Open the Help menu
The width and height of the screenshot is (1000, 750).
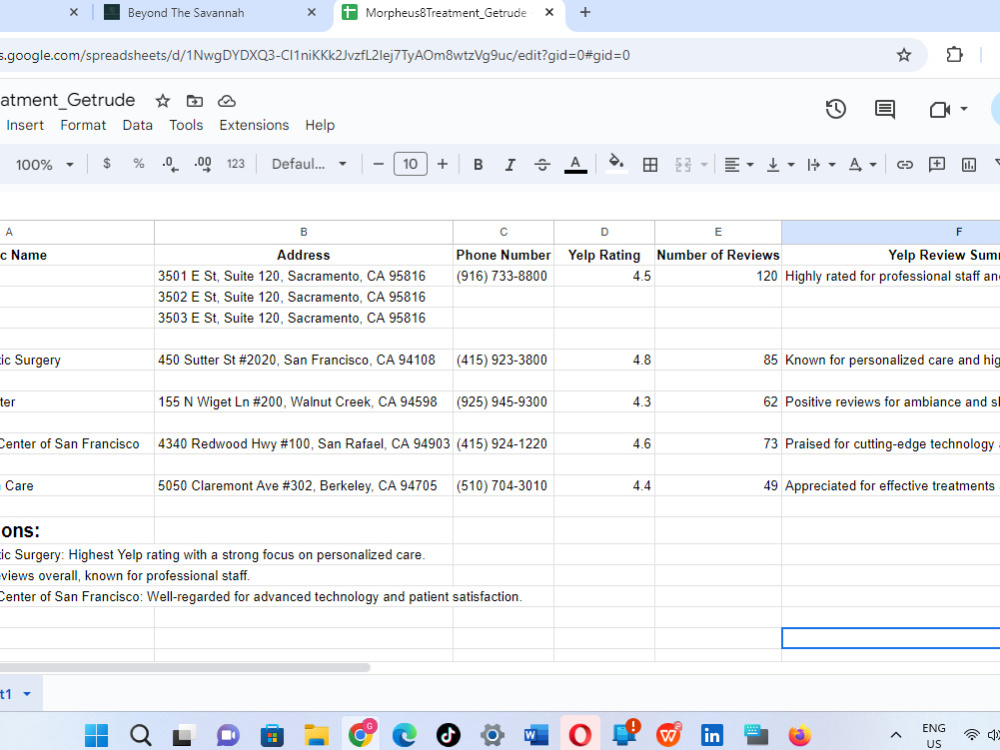(x=320, y=125)
